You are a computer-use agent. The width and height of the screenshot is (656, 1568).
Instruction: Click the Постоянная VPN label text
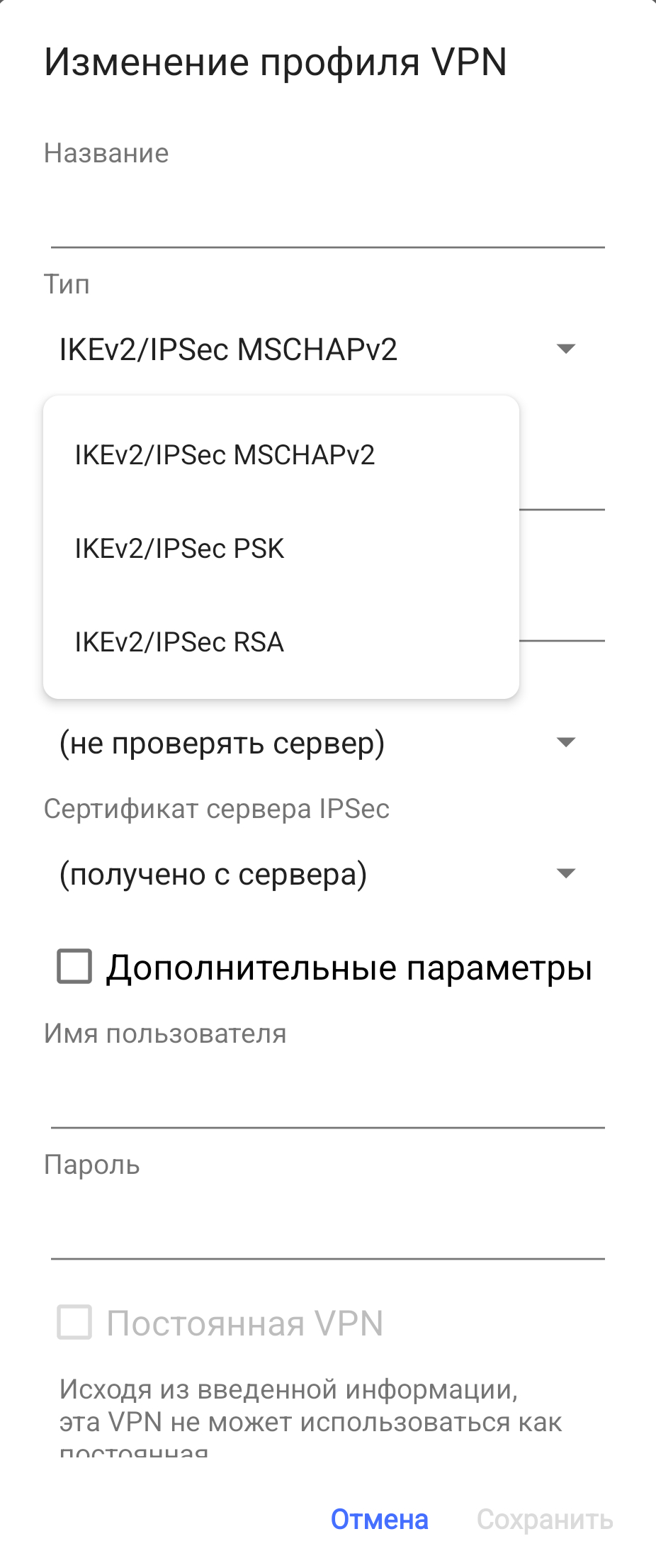coord(244,1323)
